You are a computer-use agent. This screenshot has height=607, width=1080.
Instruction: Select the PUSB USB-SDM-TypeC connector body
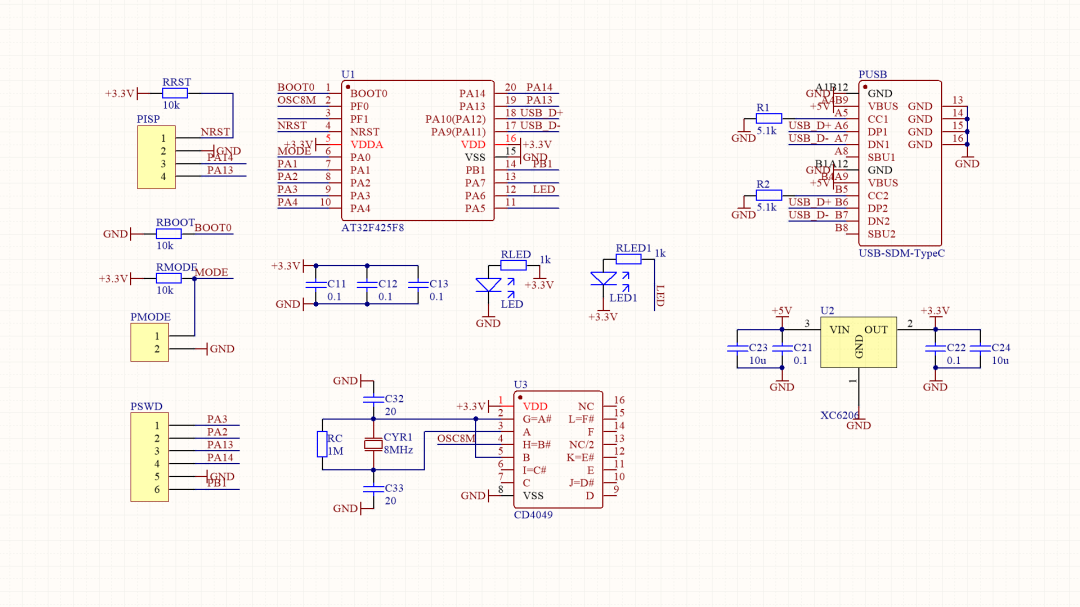pyautogui.click(x=900, y=163)
